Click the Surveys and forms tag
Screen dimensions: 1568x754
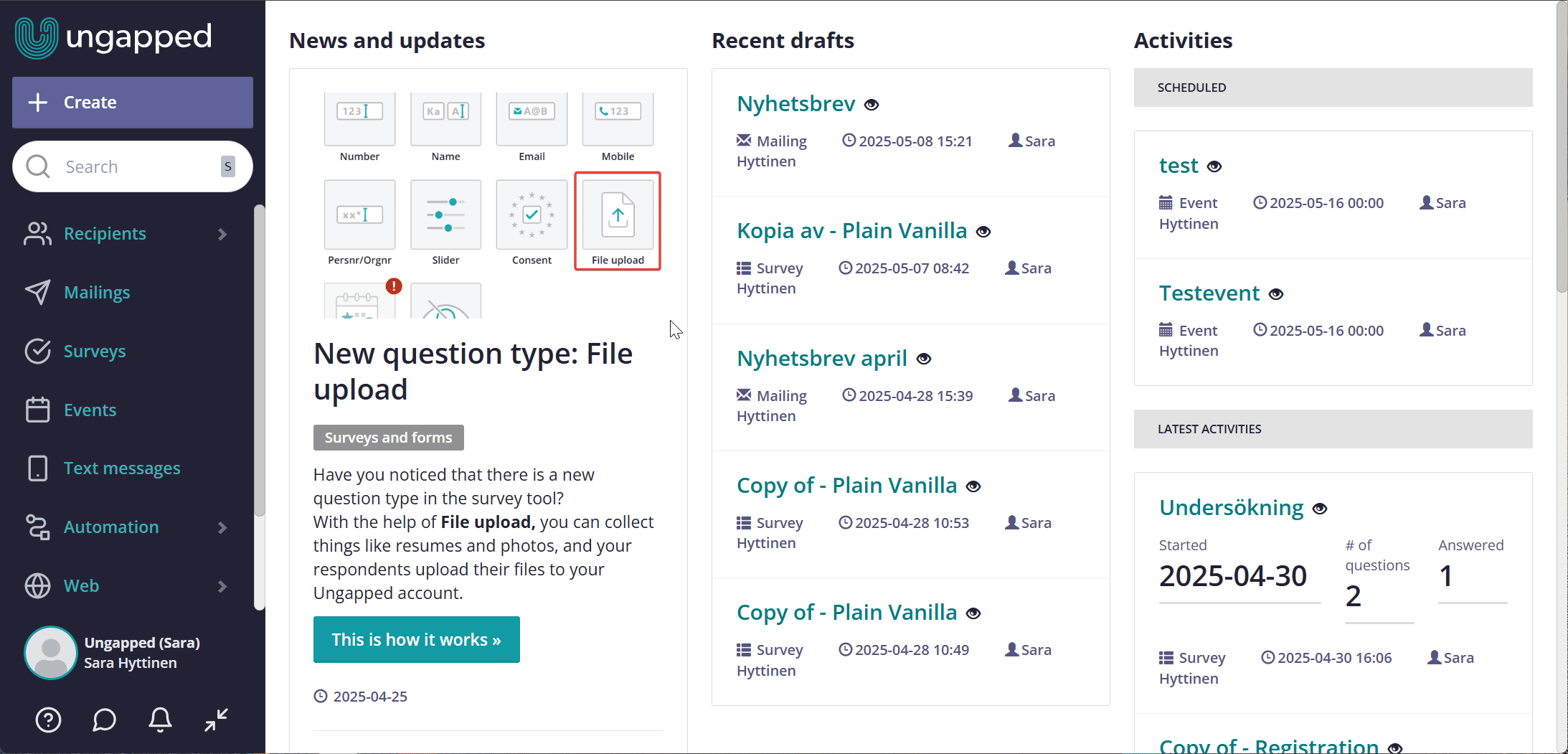pyautogui.click(x=388, y=438)
